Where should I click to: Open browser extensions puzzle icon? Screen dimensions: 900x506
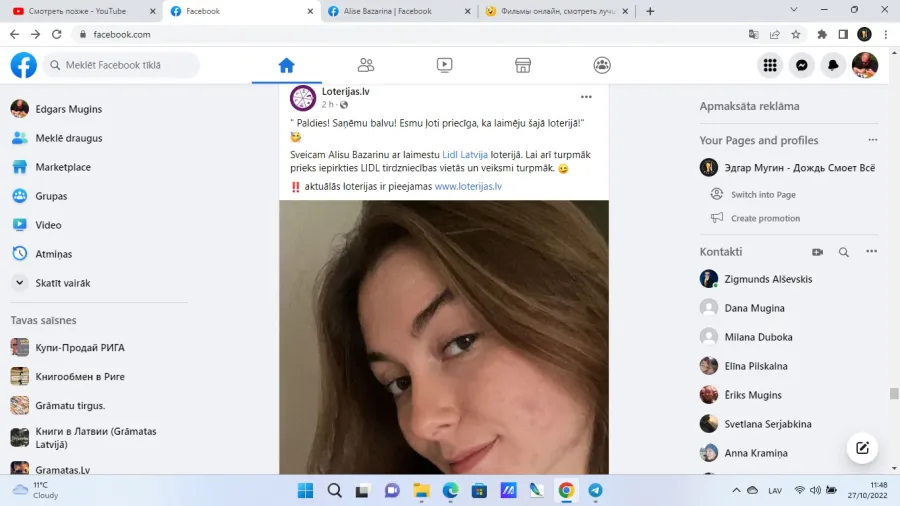[822, 34]
